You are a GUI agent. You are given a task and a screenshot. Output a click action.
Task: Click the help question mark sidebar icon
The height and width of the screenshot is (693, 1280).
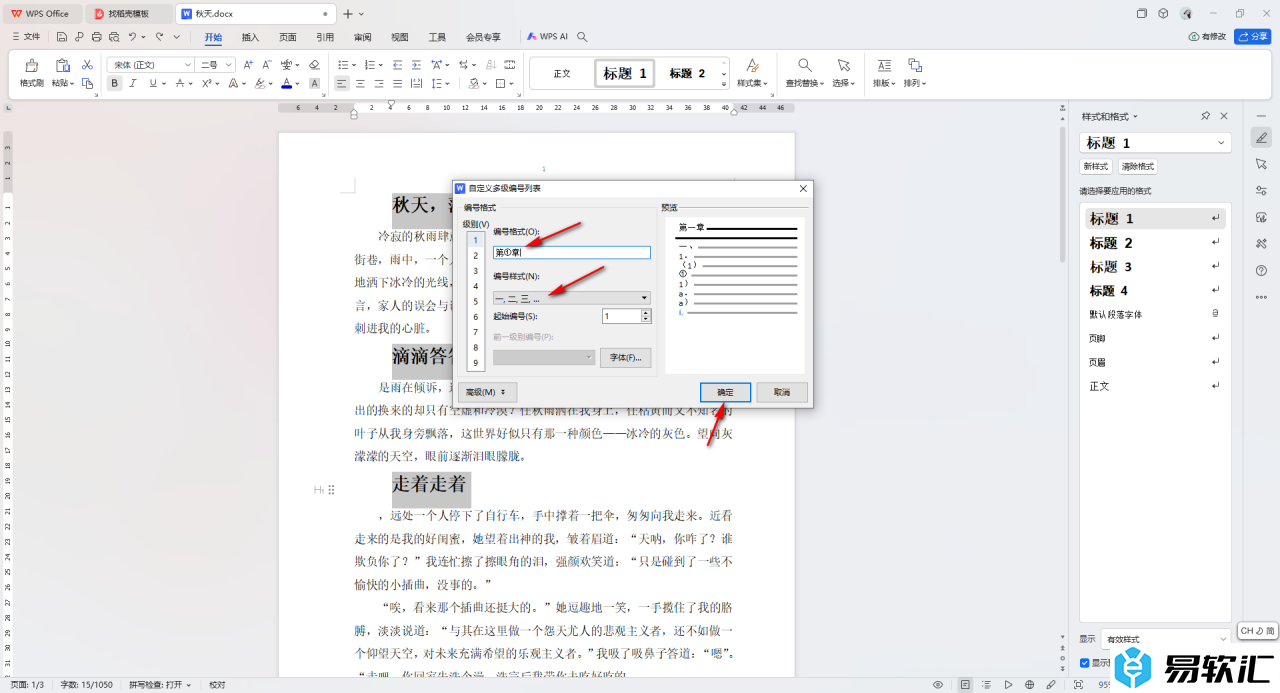(x=1261, y=270)
